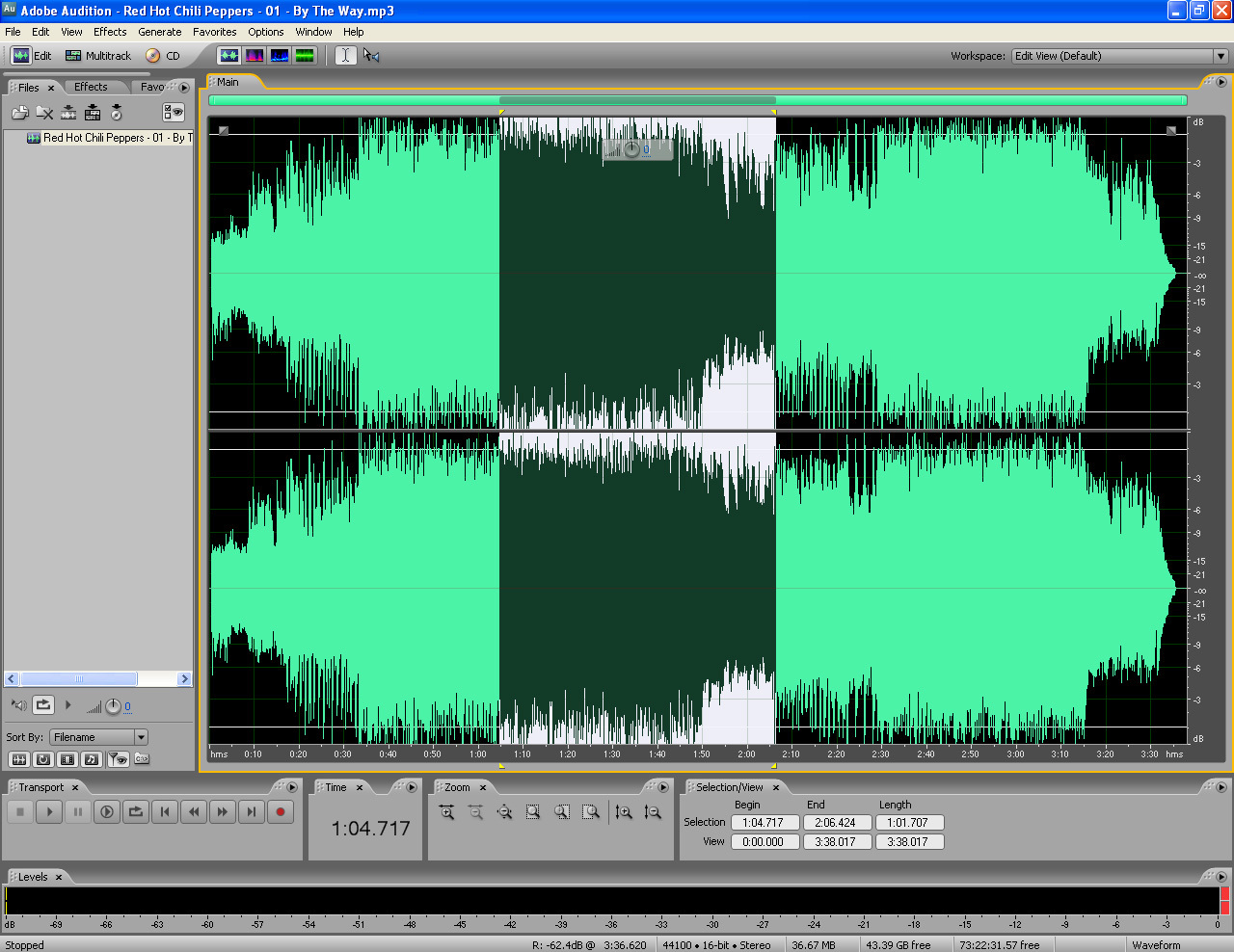The width and height of the screenshot is (1234, 952).
Task: Click the Record button in Transport
Action: pos(281,812)
